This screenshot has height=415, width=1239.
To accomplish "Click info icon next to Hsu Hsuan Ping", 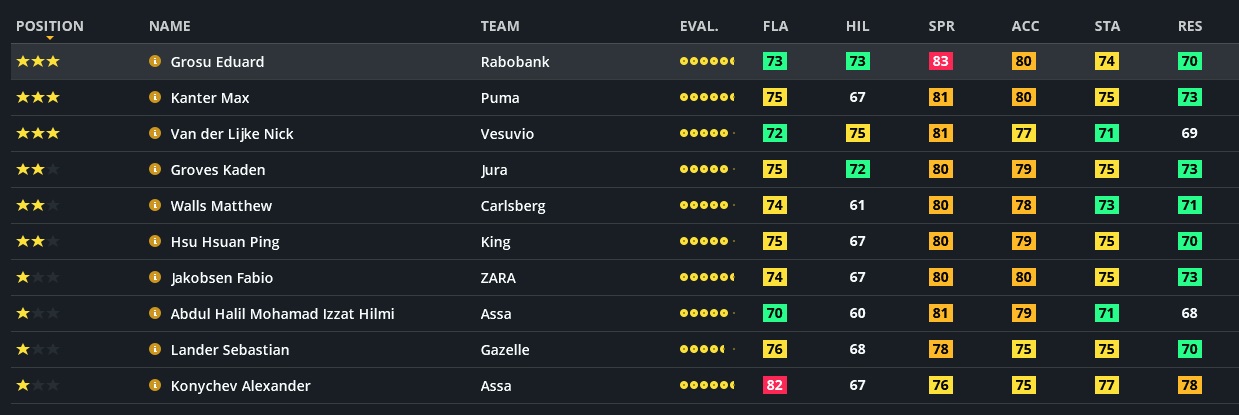I will (x=155, y=242).
